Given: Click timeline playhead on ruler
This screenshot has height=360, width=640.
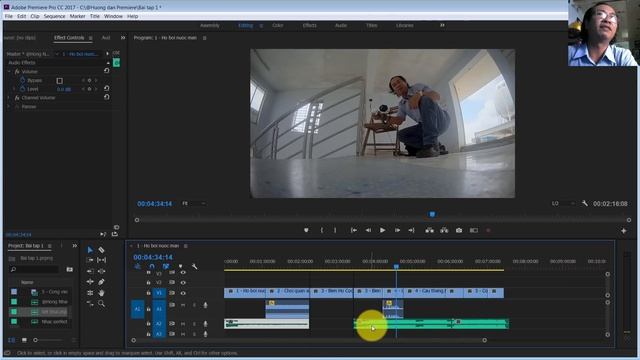Looking at the screenshot, I should pos(396,267).
